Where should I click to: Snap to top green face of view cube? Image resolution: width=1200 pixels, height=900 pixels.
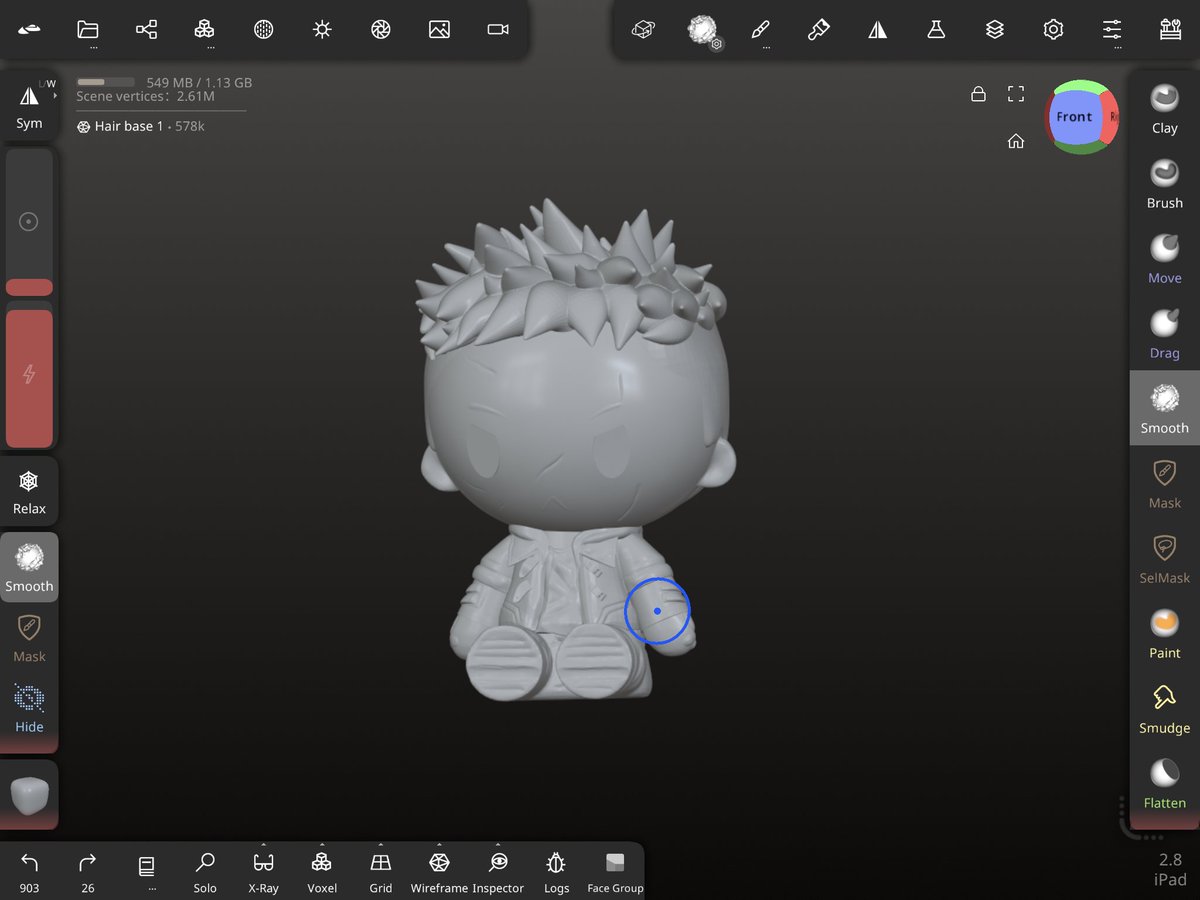click(1080, 86)
